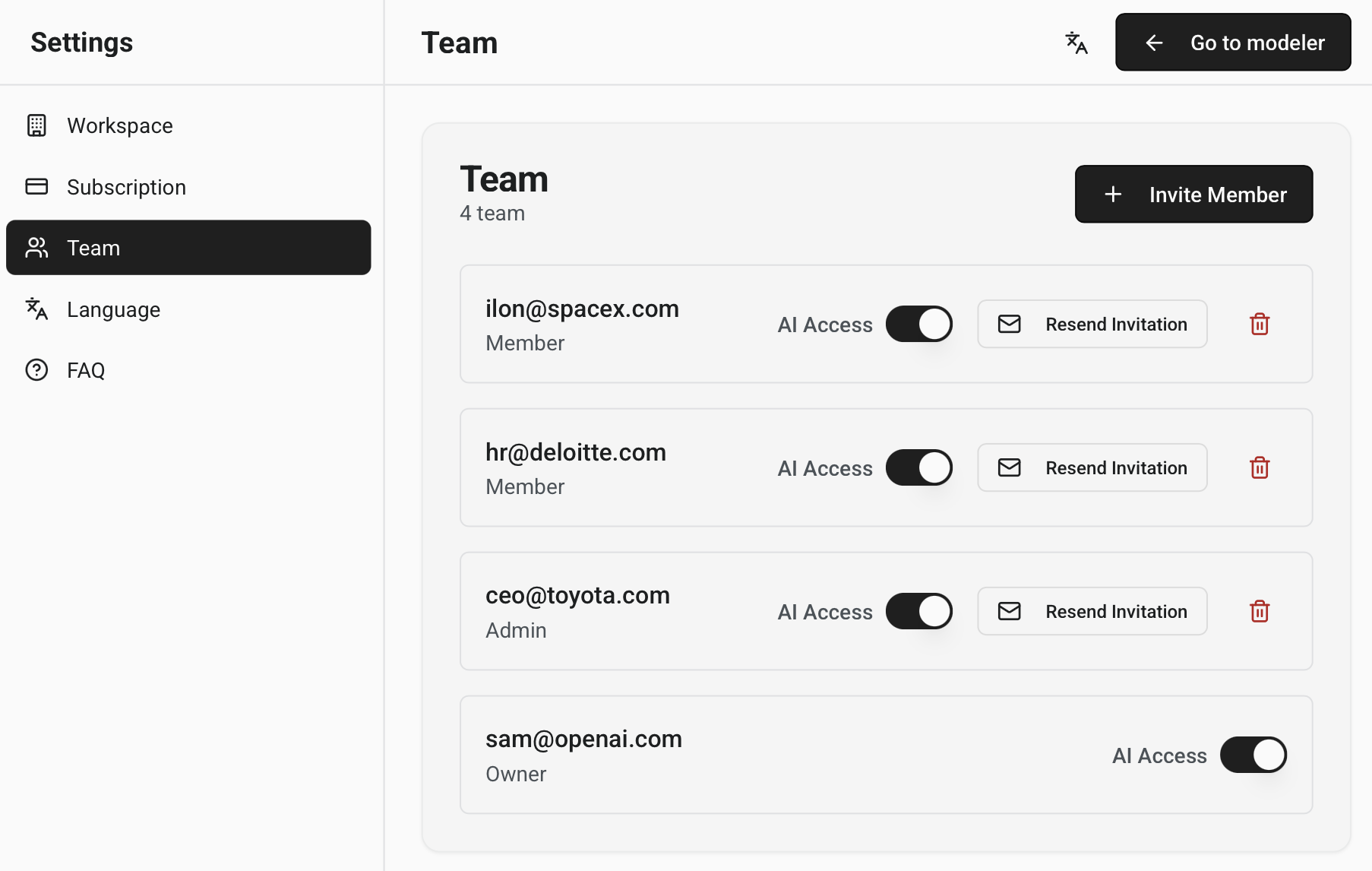The height and width of the screenshot is (871, 1372).
Task: Click Invite Member button
Action: [1193, 195]
